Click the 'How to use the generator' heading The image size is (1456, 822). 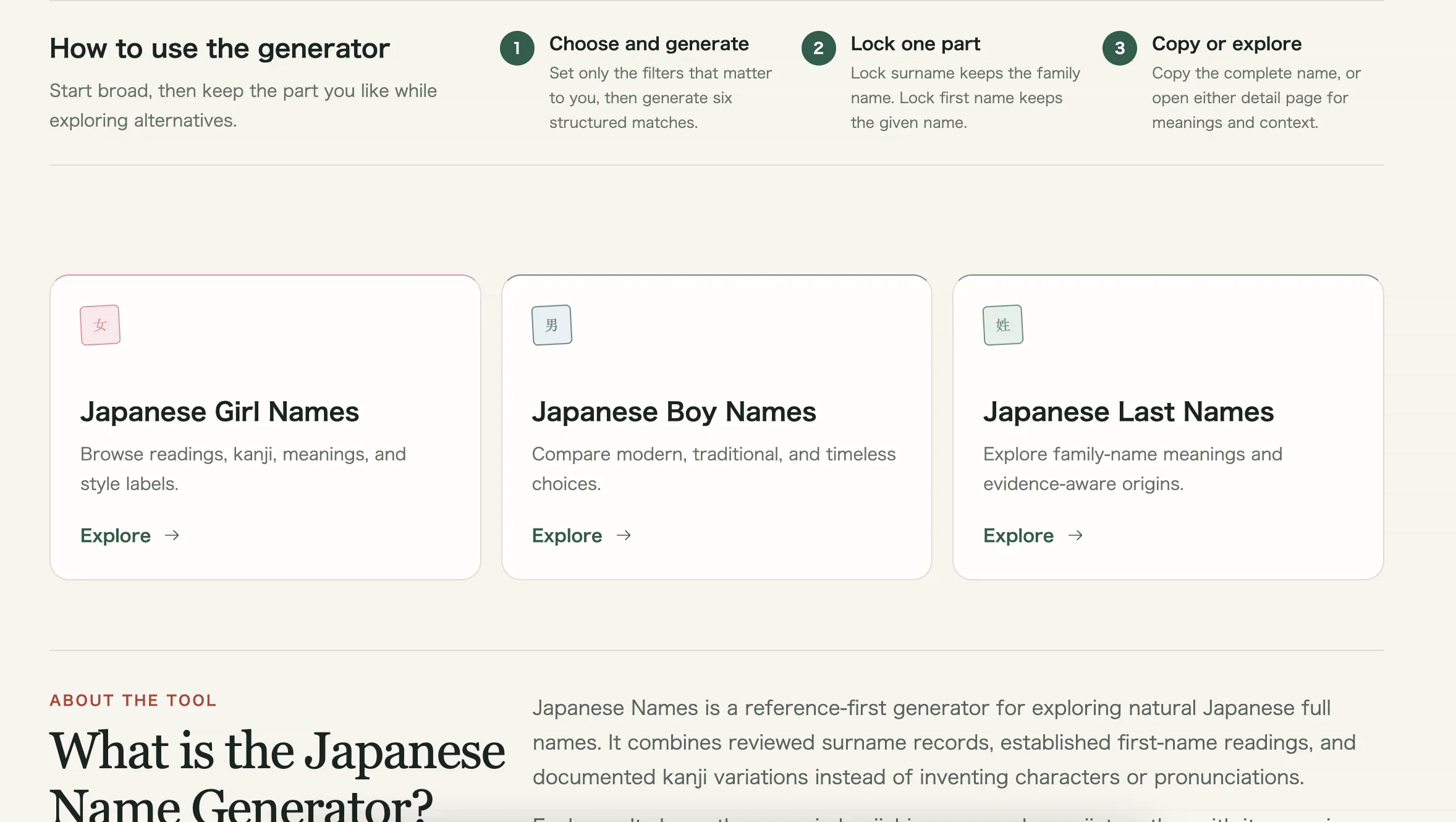pyautogui.click(x=219, y=48)
